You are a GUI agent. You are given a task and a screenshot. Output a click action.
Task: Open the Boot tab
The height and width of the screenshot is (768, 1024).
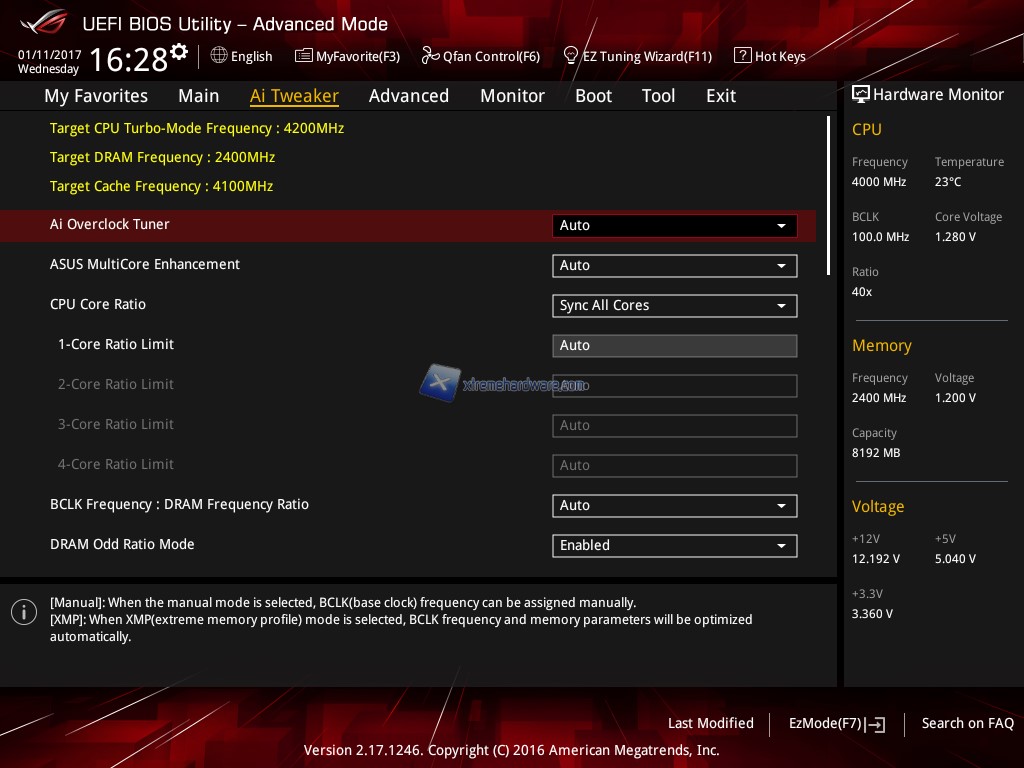[x=593, y=96]
